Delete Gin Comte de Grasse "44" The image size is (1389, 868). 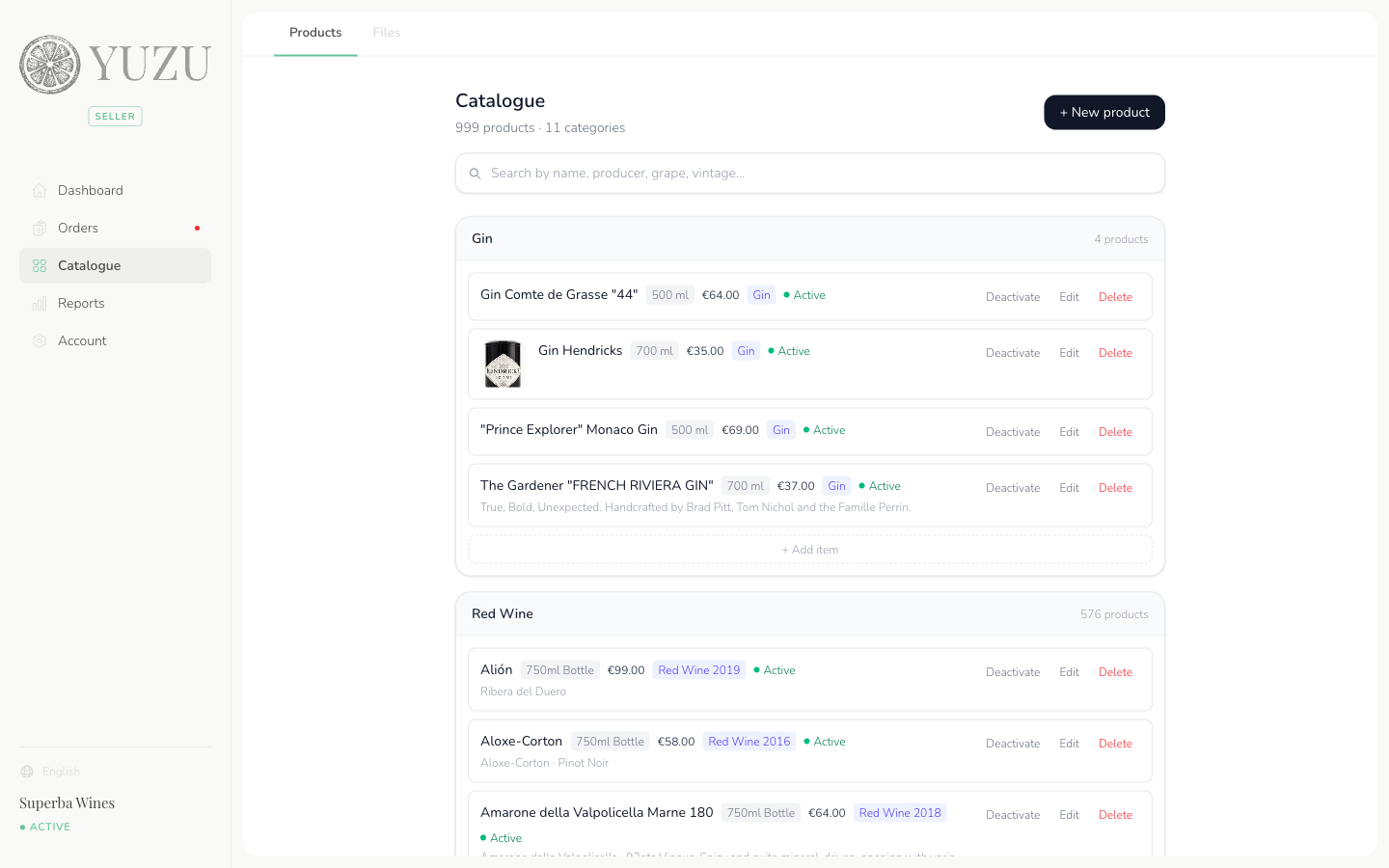pyautogui.click(x=1115, y=297)
